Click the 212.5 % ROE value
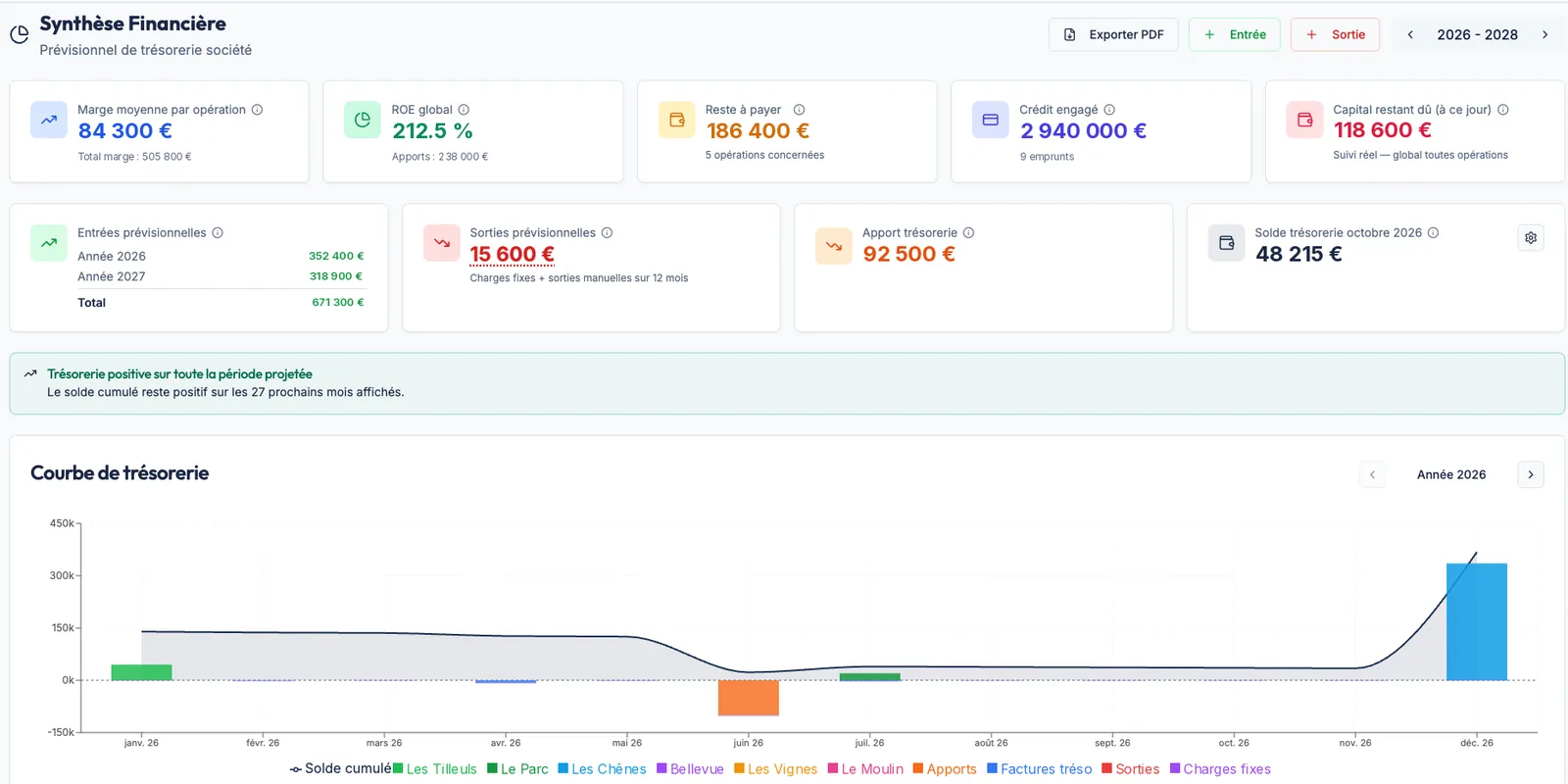 click(x=432, y=131)
